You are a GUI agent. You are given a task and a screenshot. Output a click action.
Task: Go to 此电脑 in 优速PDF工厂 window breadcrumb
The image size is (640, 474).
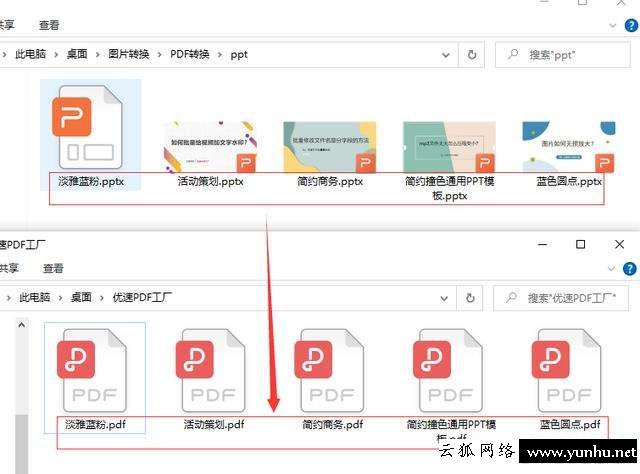(35, 297)
